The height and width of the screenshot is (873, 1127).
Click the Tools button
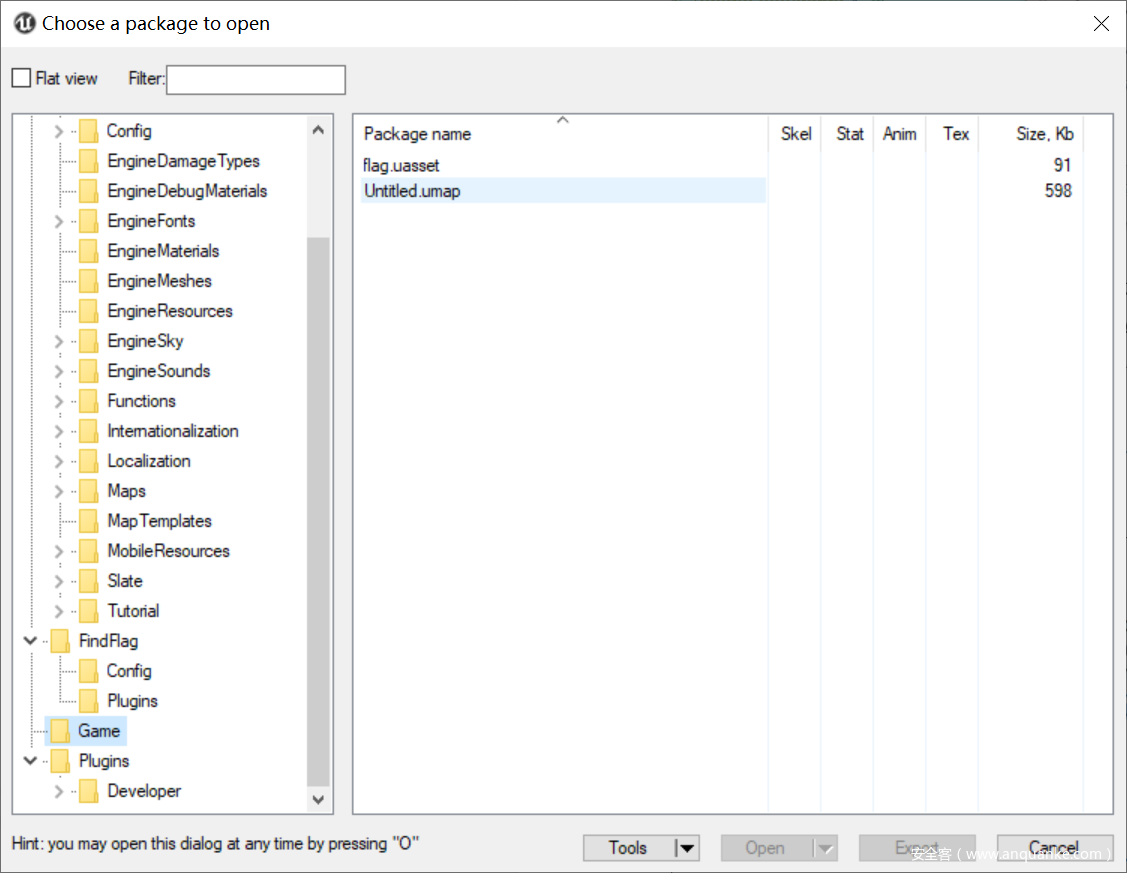tap(628, 848)
